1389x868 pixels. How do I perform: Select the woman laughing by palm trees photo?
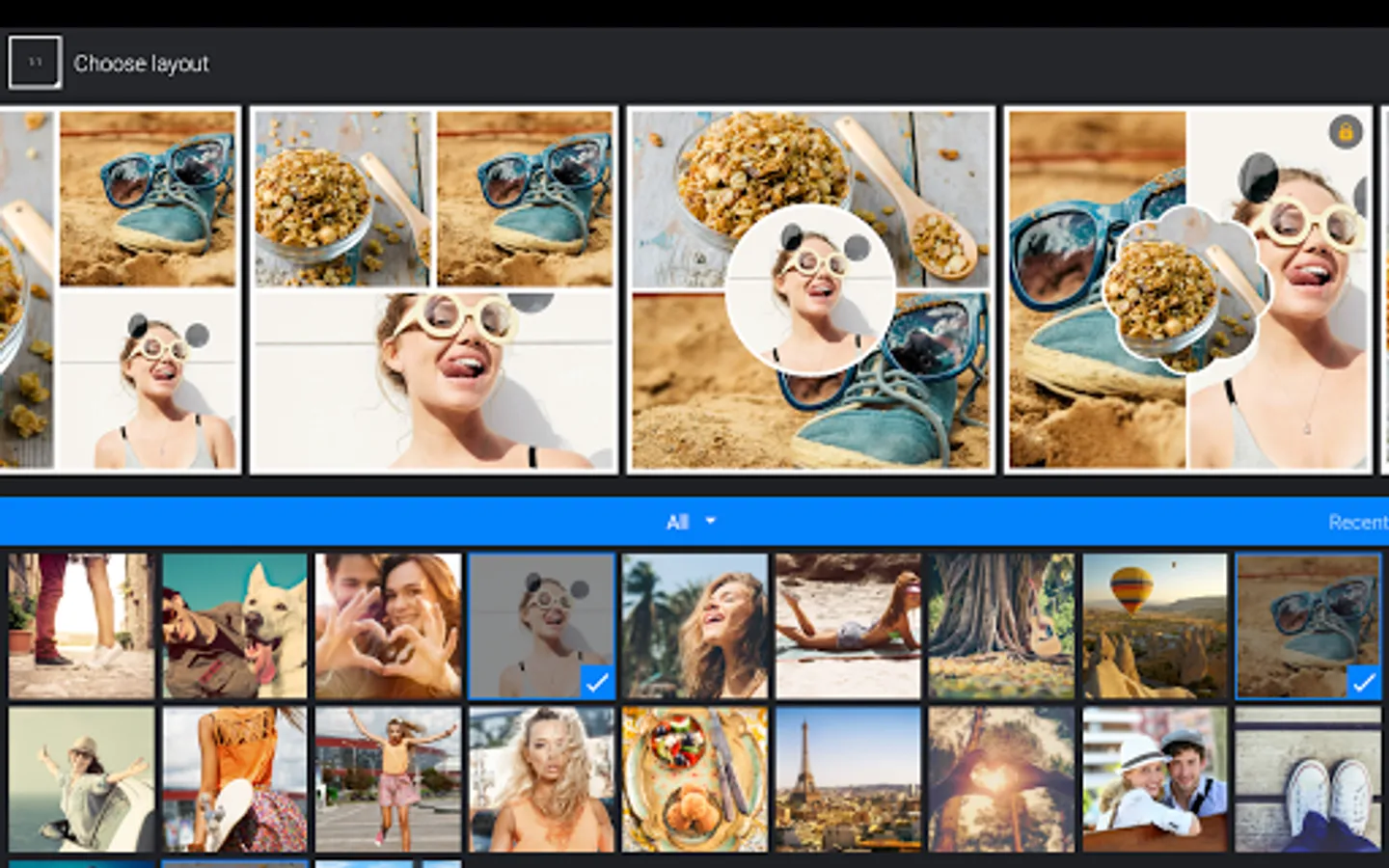[x=694, y=625]
